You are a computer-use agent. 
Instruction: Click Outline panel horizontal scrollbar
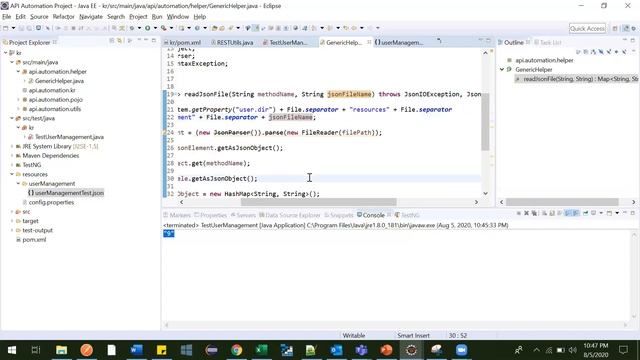(562, 202)
